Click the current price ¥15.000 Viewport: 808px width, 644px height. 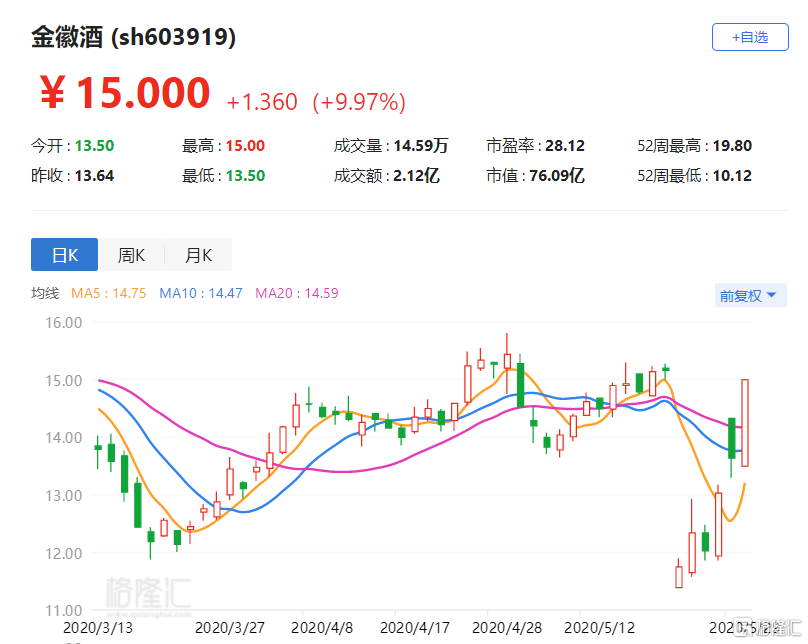125,93
